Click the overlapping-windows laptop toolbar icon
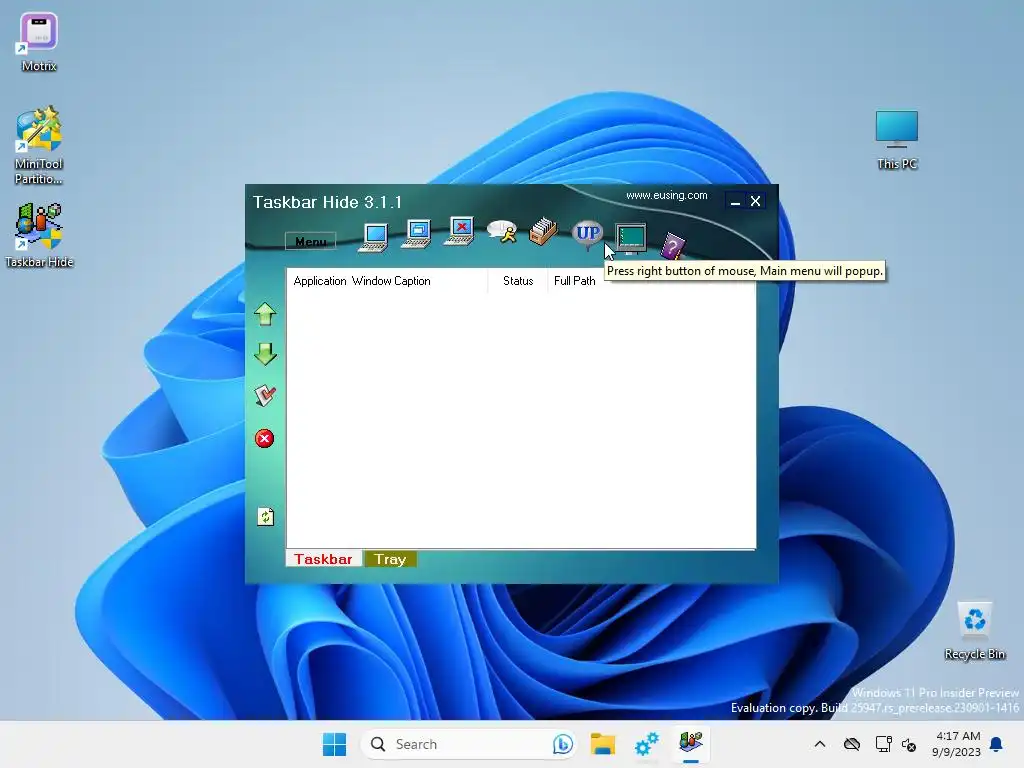The height and width of the screenshot is (768, 1024). 417,234
